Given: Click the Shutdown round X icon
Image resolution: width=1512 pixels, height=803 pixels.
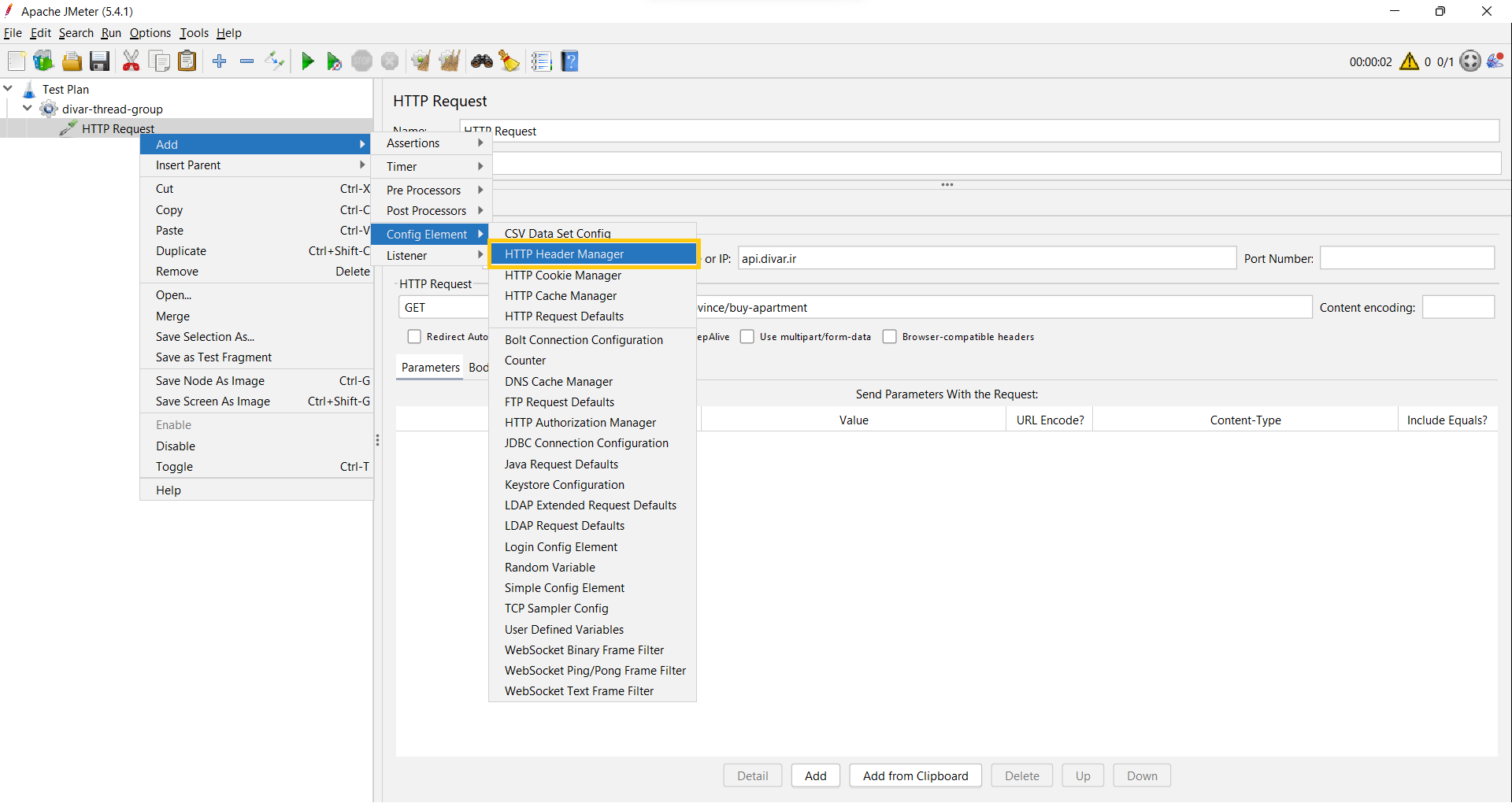Looking at the screenshot, I should point(390,61).
